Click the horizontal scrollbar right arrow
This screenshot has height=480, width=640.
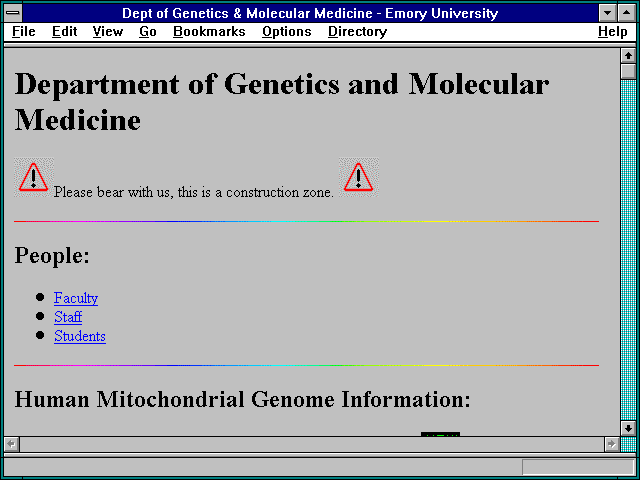[612, 444]
